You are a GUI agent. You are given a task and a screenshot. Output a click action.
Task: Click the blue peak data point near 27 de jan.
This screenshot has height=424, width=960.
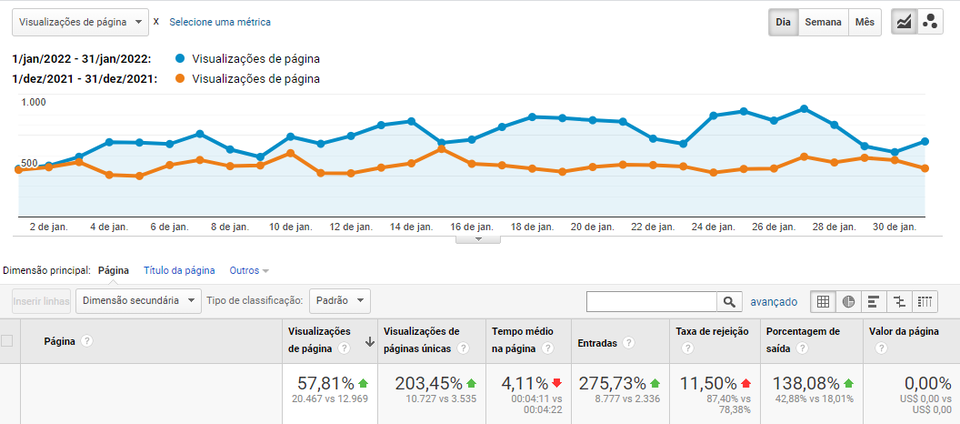pyautogui.click(x=804, y=109)
